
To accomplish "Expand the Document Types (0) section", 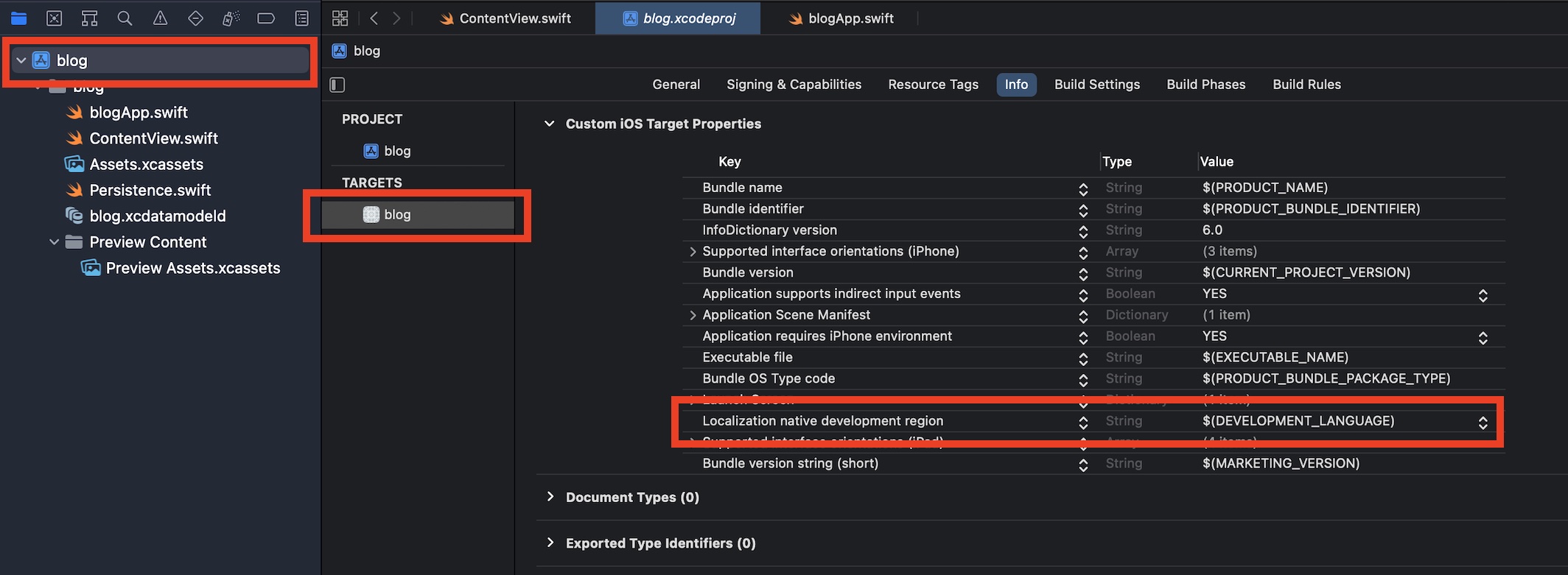I will point(550,497).
